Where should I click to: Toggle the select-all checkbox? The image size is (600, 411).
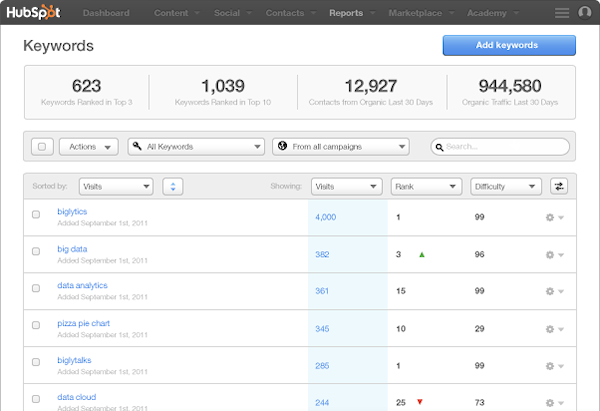coord(42,147)
